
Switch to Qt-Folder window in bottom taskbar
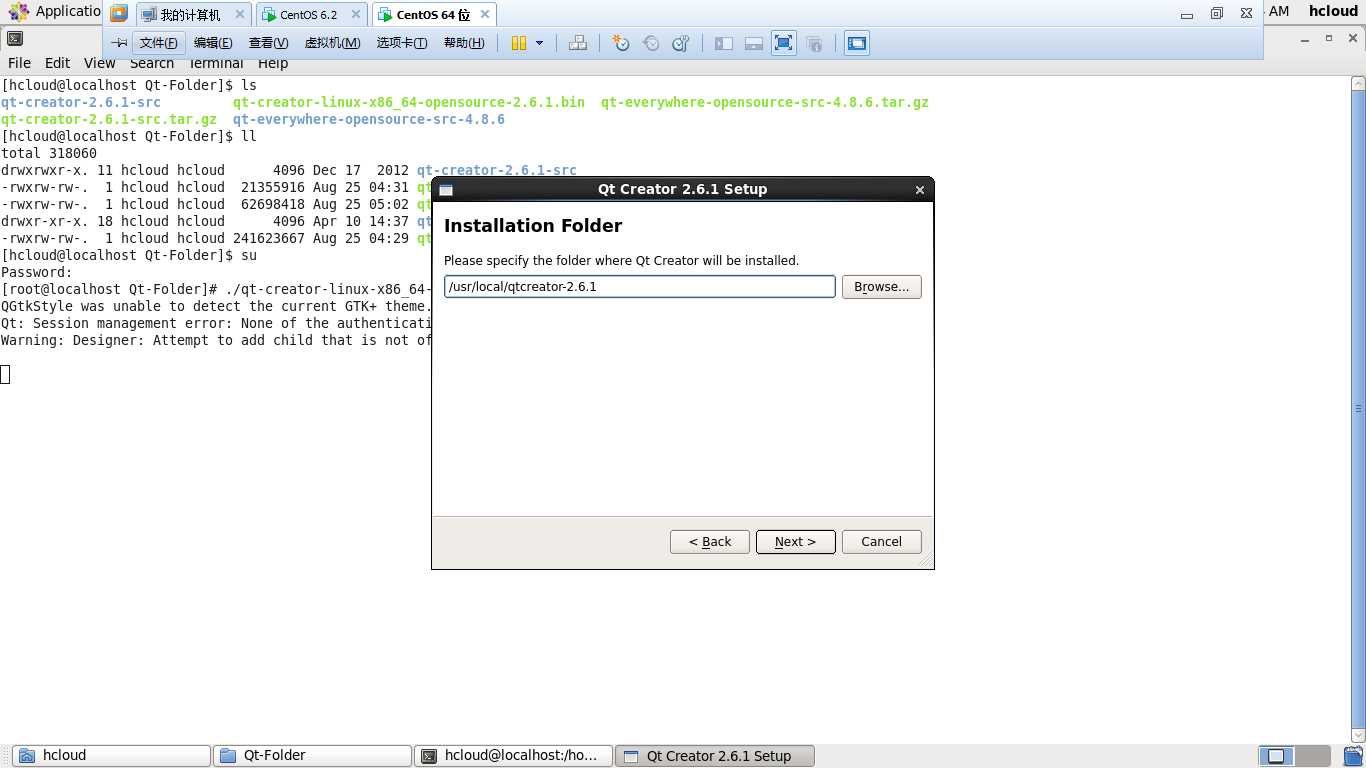click(312, 756)
